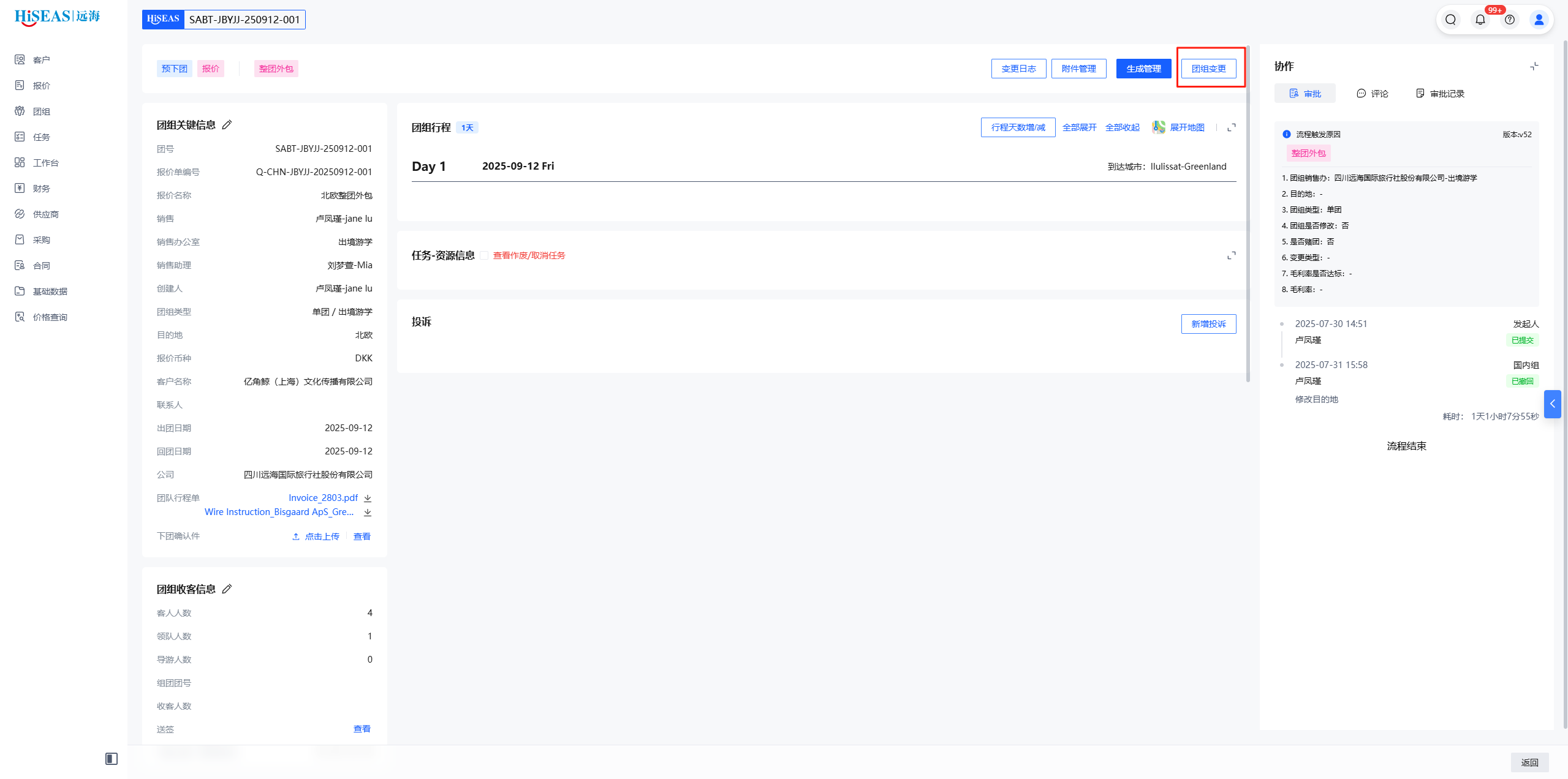This screenshot has height=779, width=1568.
Task: Expand the 团组行程 panel to fullscreen
Action: pos(1231,127)
